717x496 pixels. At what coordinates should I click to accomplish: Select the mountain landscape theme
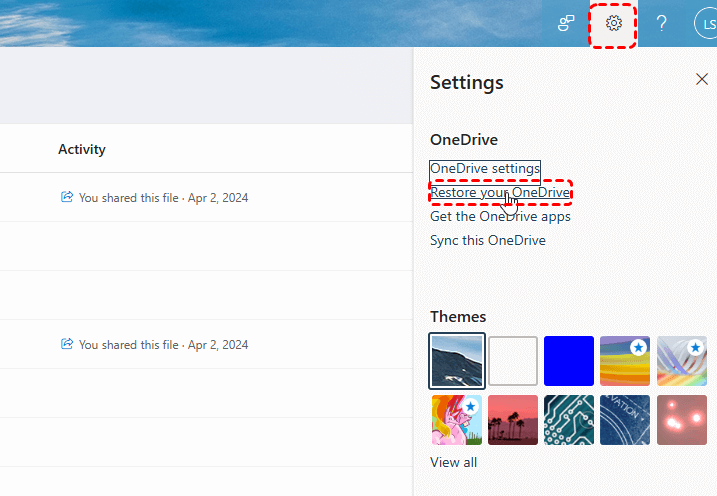457,361
